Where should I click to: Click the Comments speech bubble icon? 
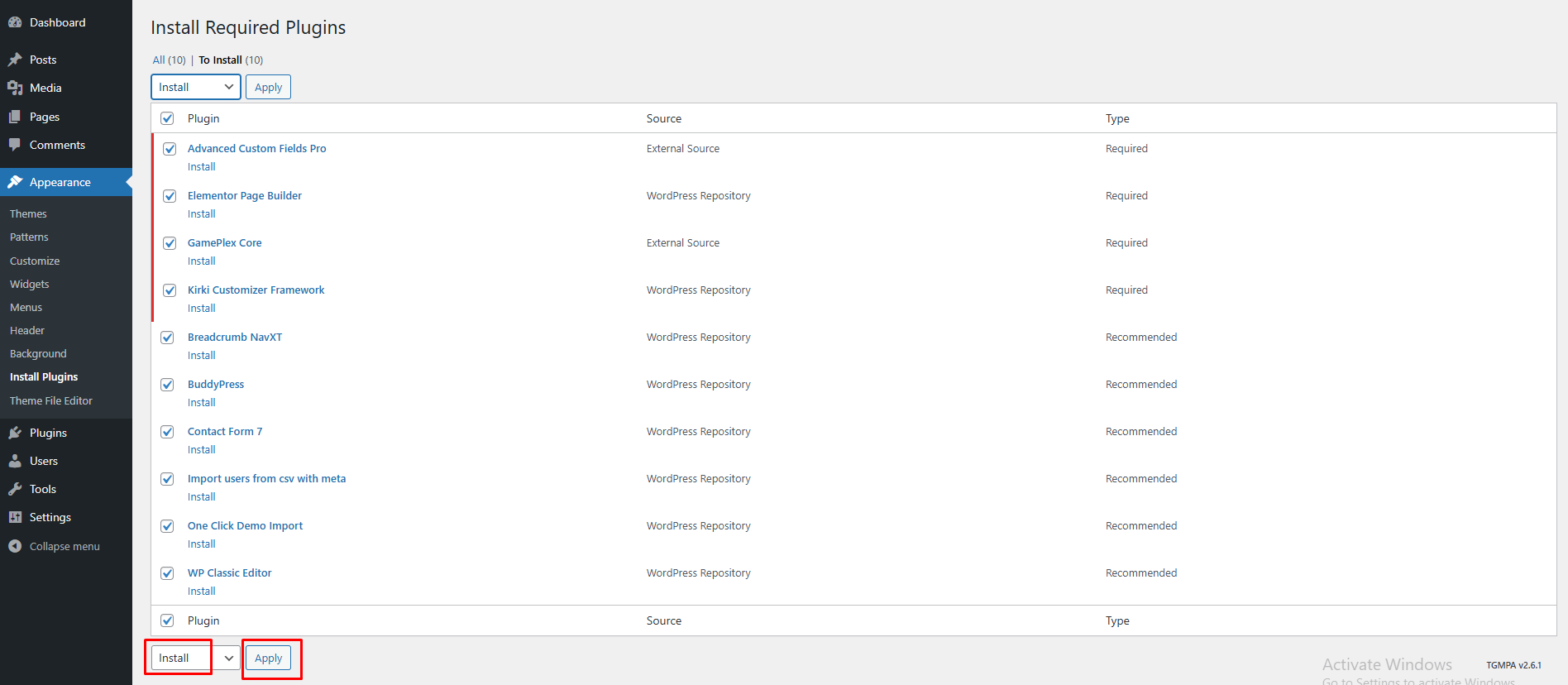(x=15, y=145)
